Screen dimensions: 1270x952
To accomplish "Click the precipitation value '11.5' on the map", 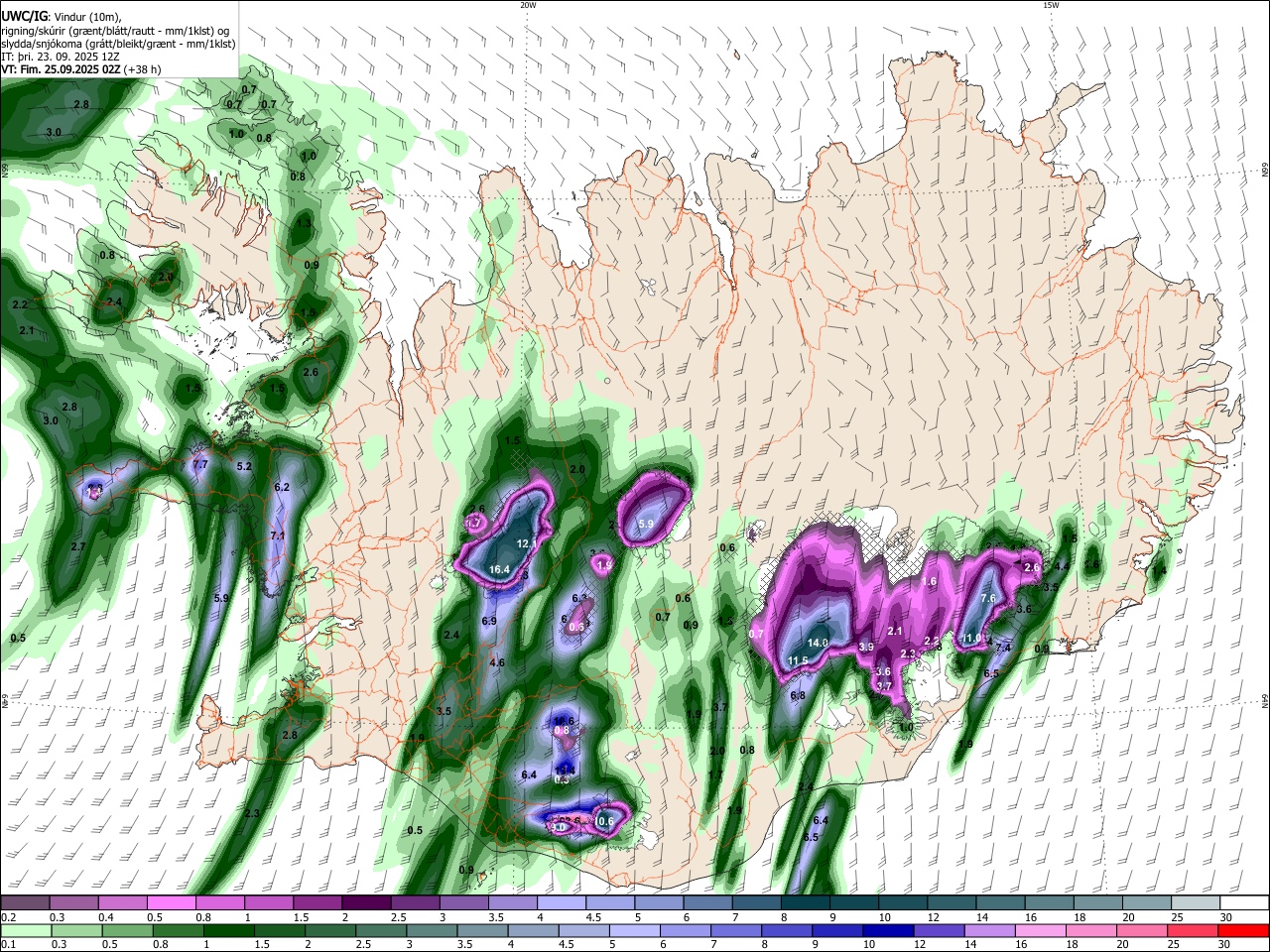I will (798, 660).
